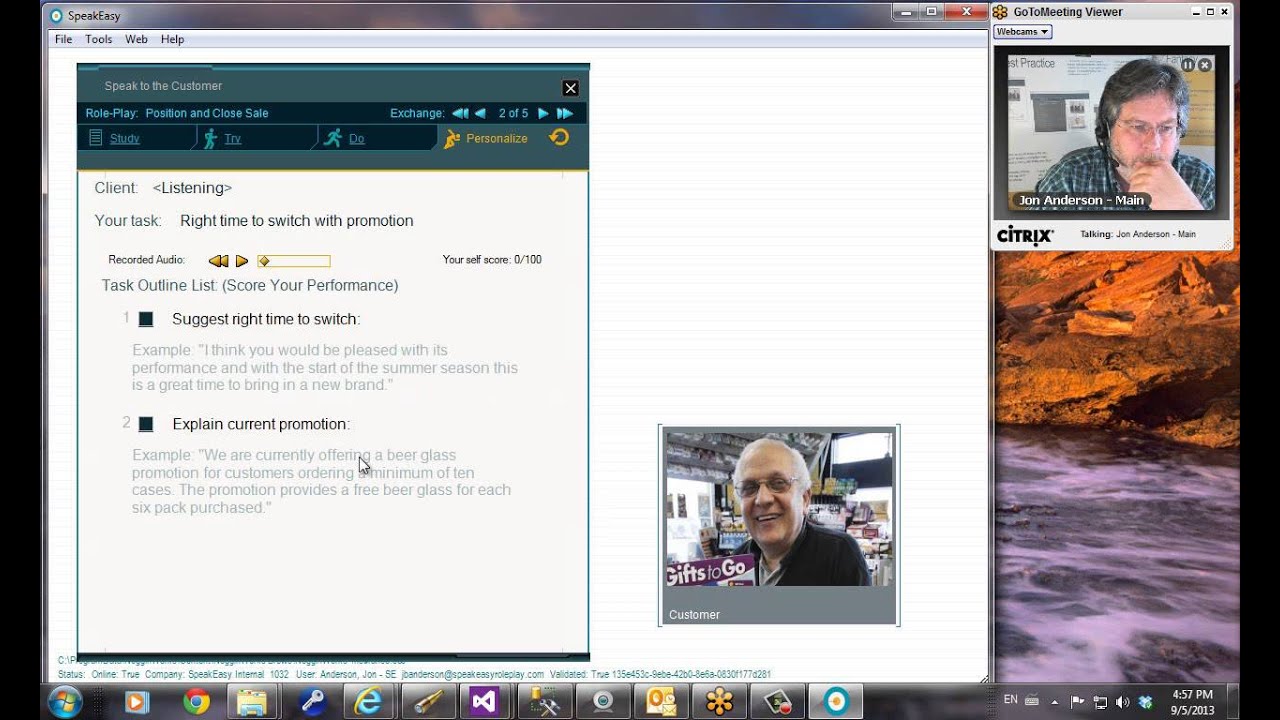This screenshot has width=1280, height=720.
Task: Open the Webcams dropdown in GoToMeeting
Action: 1022,32
